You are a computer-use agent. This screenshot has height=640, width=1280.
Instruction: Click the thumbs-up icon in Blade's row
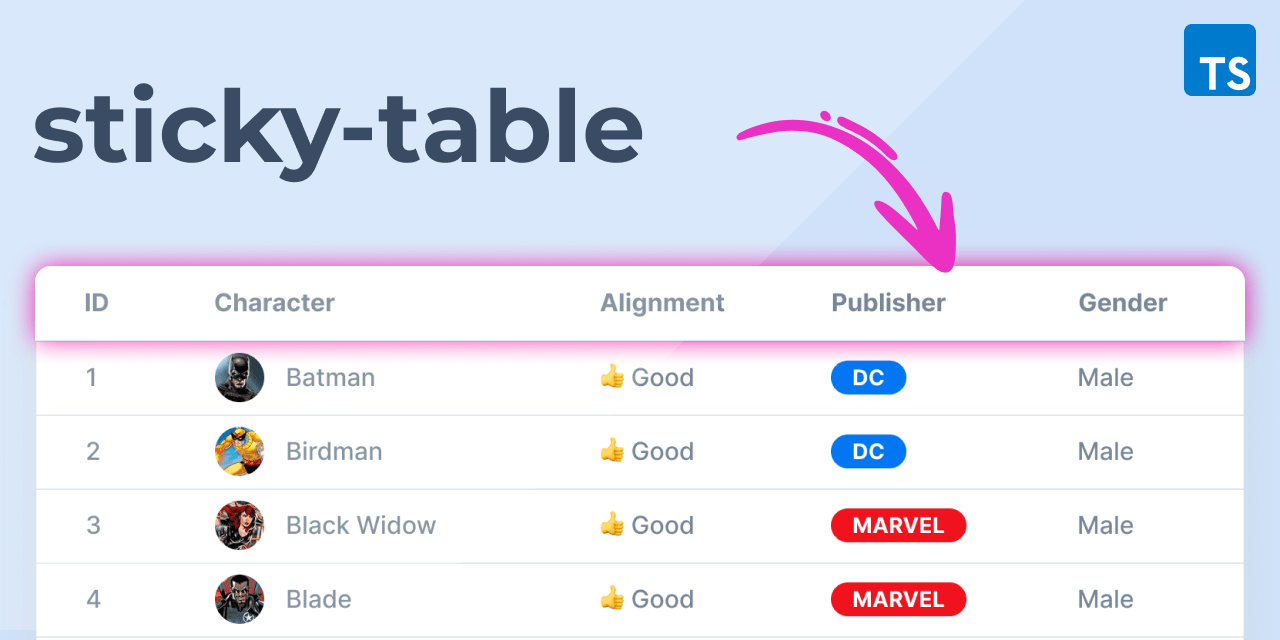click(611, 599)
